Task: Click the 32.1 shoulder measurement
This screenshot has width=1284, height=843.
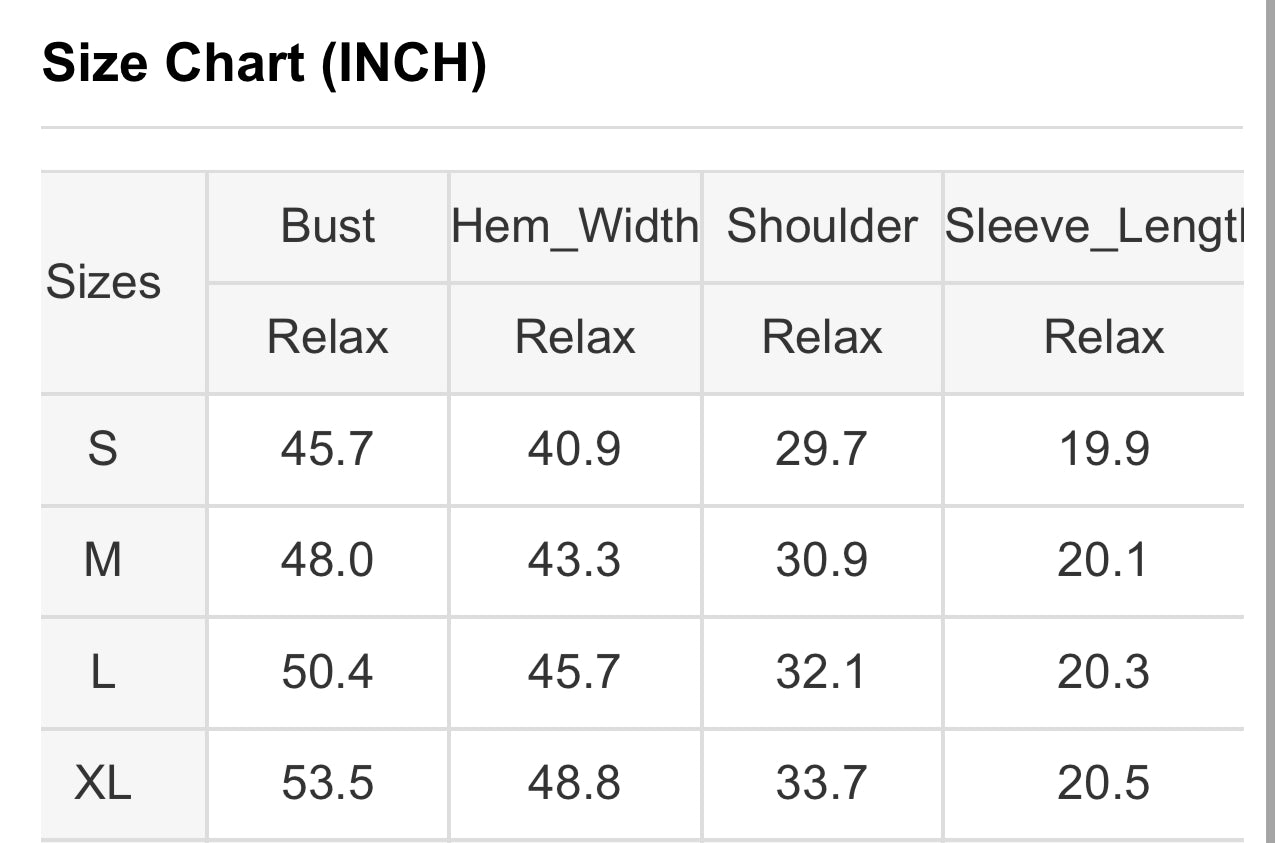Action: [821, 672]
